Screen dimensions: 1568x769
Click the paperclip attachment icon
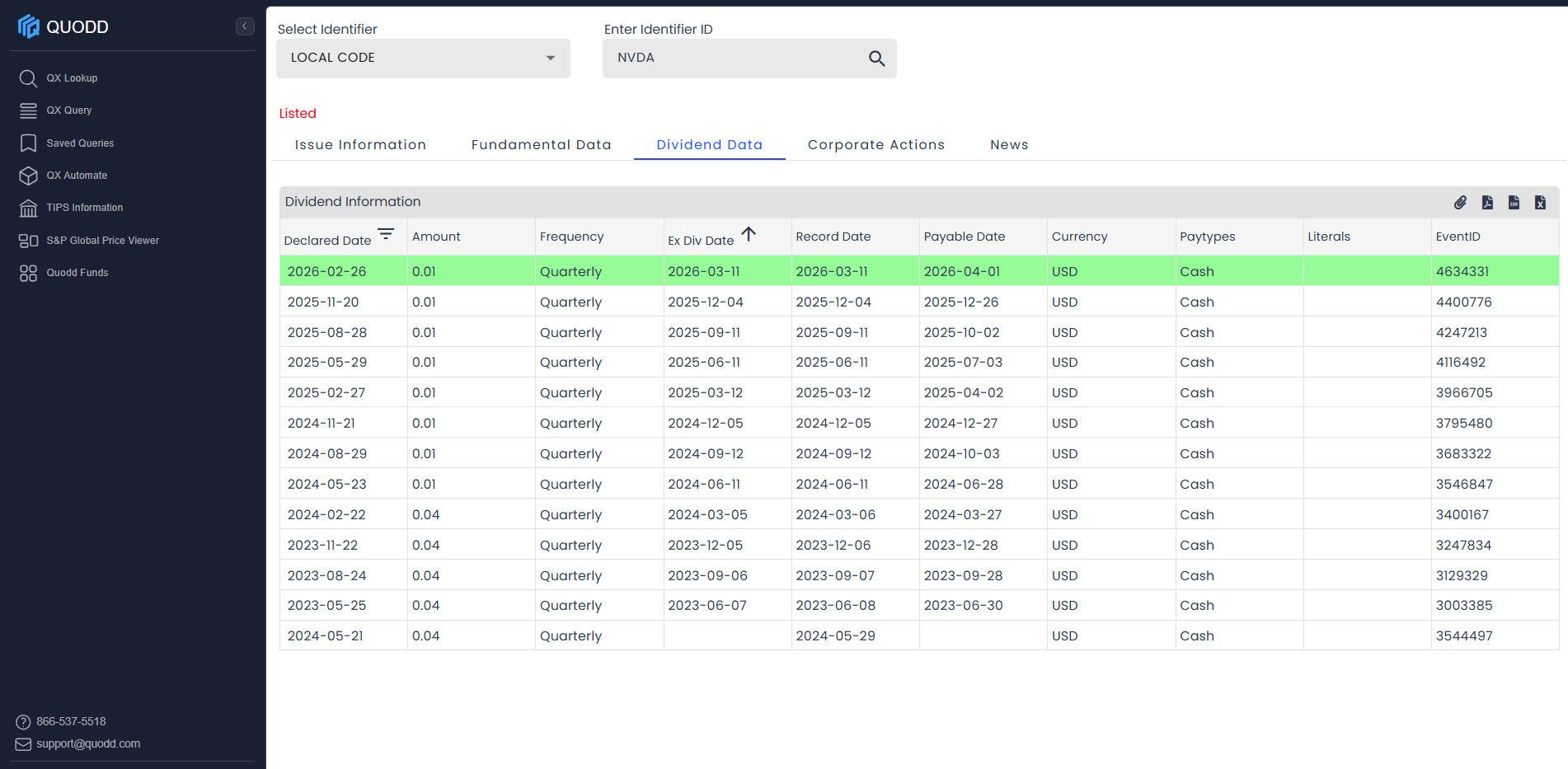[1460, 203]
